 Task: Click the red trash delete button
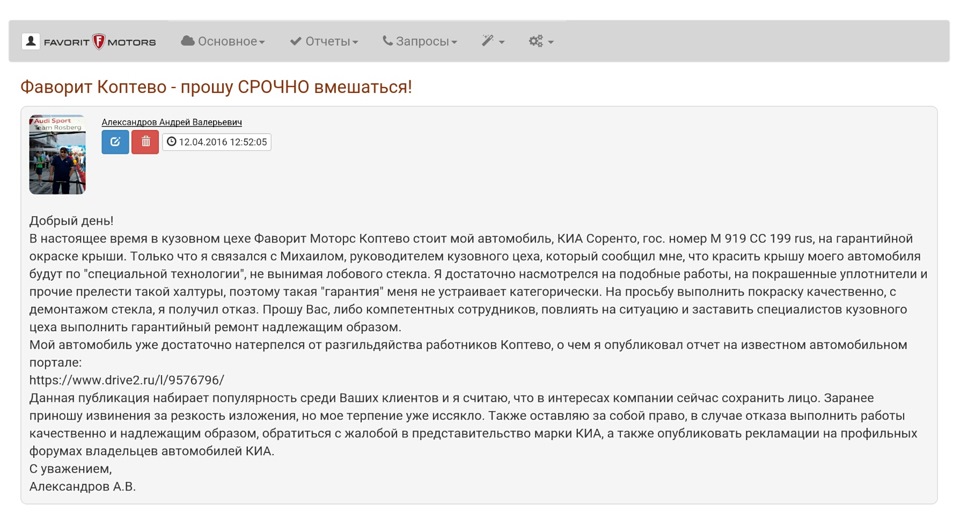tap(145, 142)
